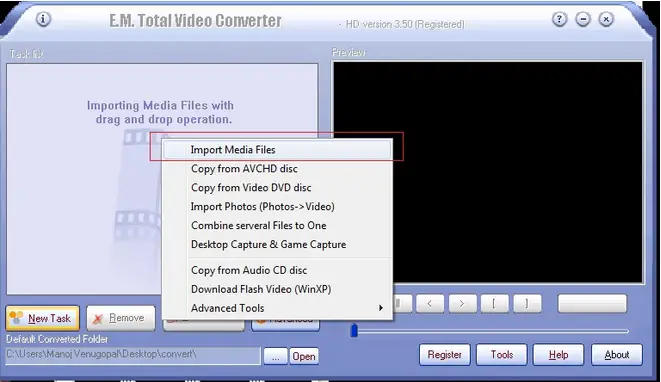Click the blank button right of ] control

592,304
